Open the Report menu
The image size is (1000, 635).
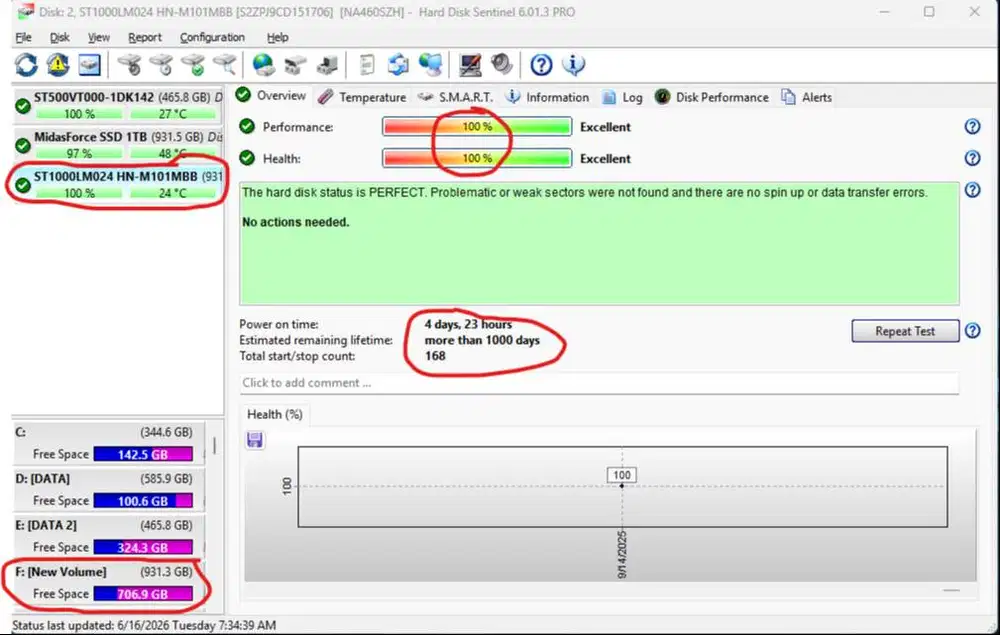pyautogui.click(x=145, y=38)
